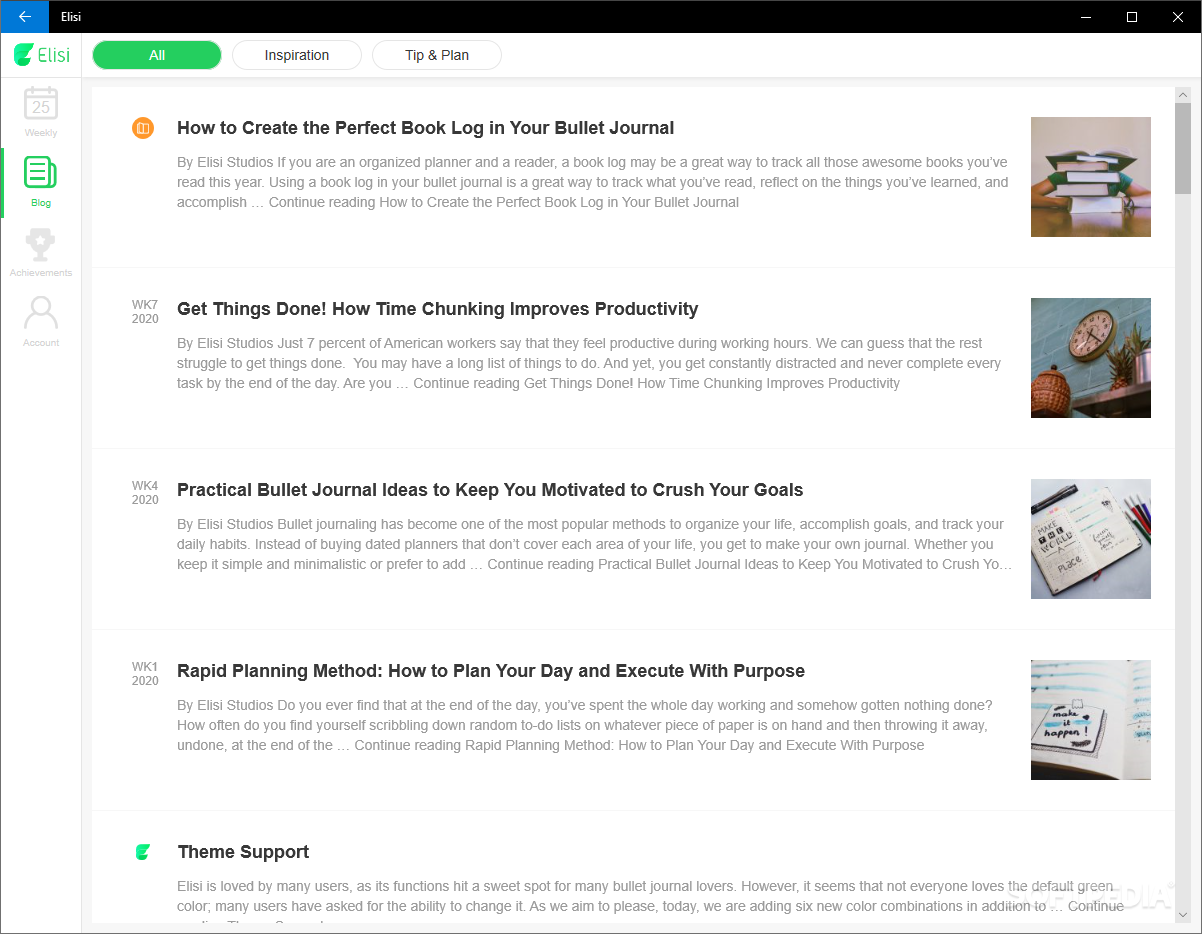Screen dimensions: 1202x934
Task: Close the Elisi window
Action: coord(1178,17)
